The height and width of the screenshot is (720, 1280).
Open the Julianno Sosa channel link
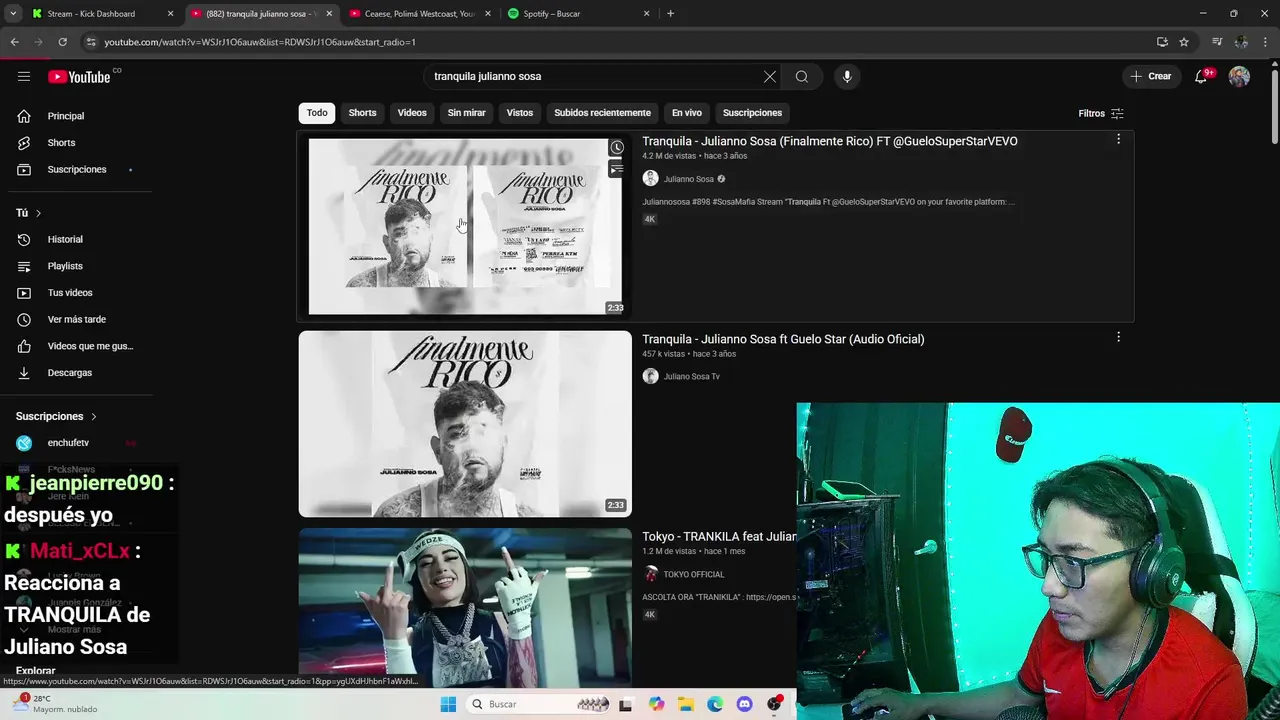point(688,179)
